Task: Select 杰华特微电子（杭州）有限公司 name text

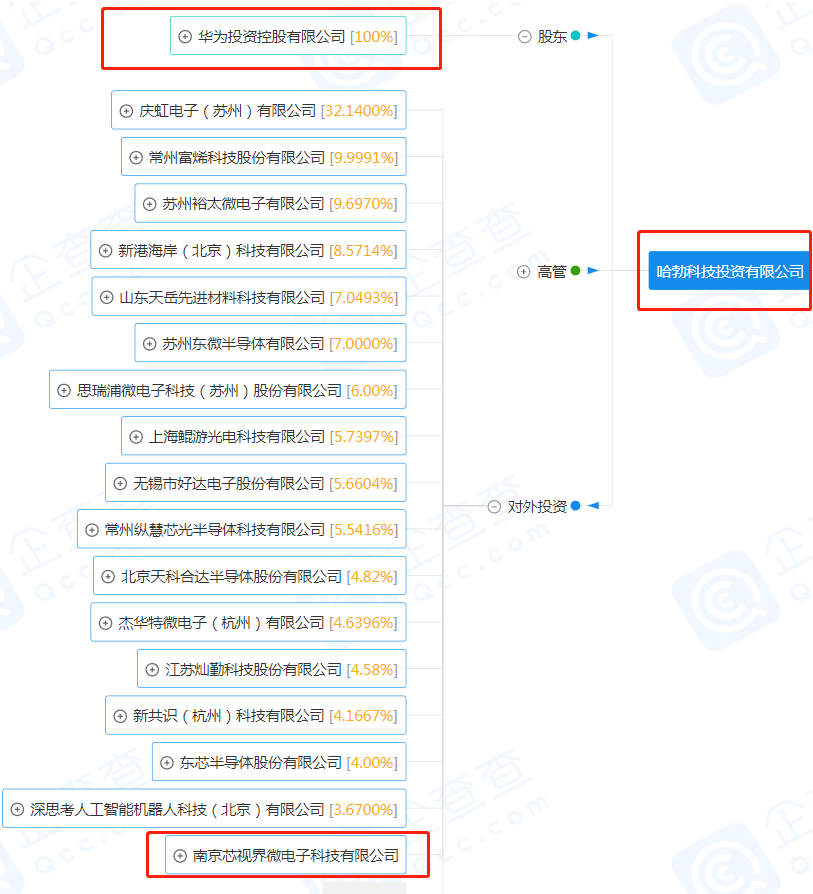Action: [x=221, y=623]
